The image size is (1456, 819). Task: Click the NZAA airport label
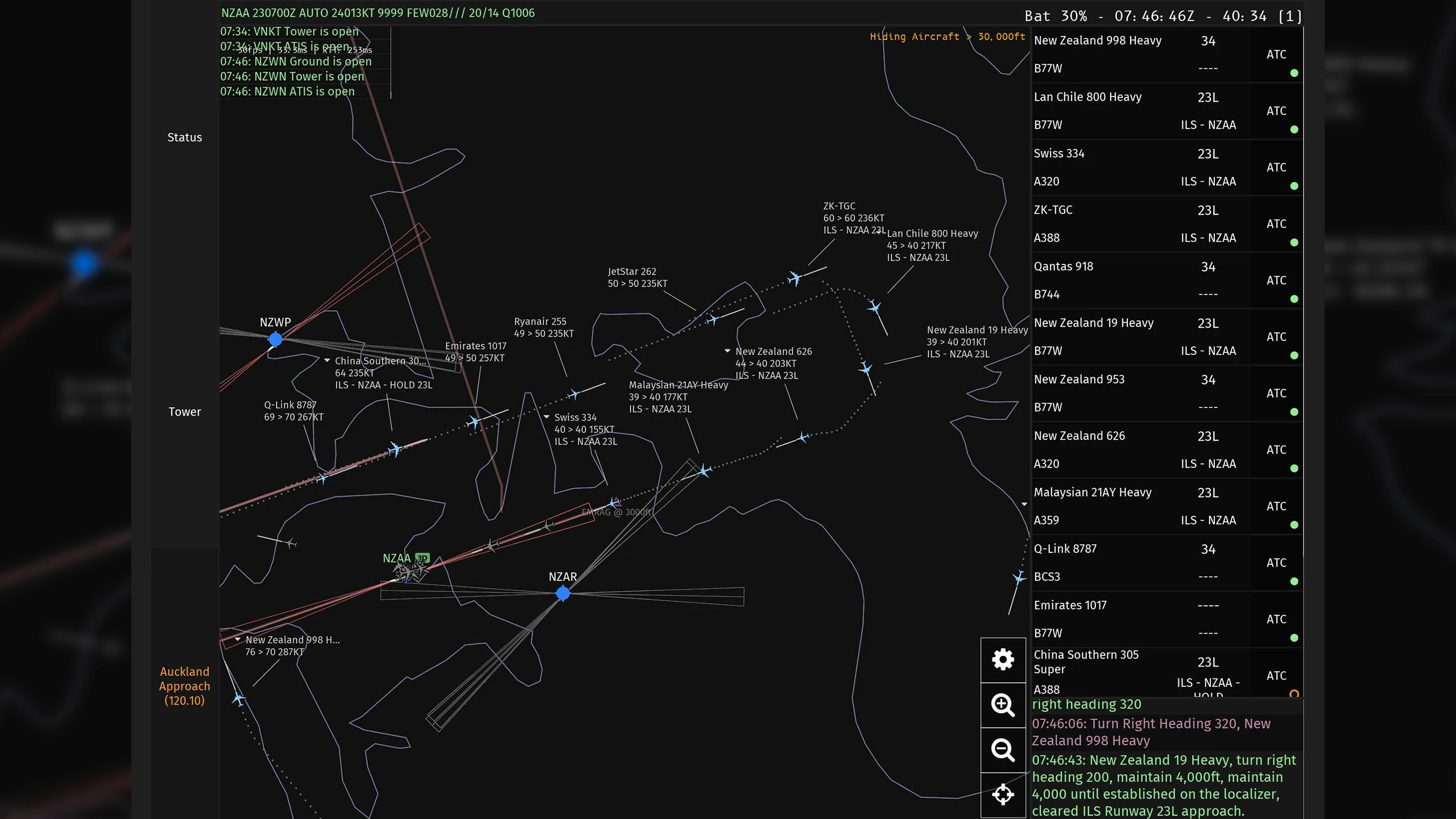[396, 558]
